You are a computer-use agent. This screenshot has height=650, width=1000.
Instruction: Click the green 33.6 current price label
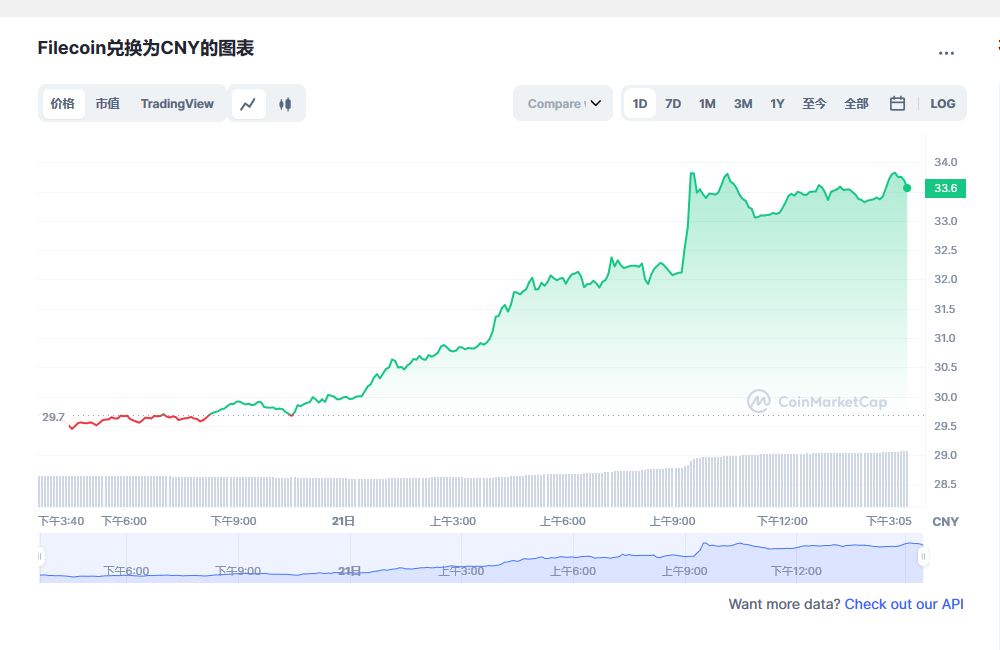(x=945, y=188)
